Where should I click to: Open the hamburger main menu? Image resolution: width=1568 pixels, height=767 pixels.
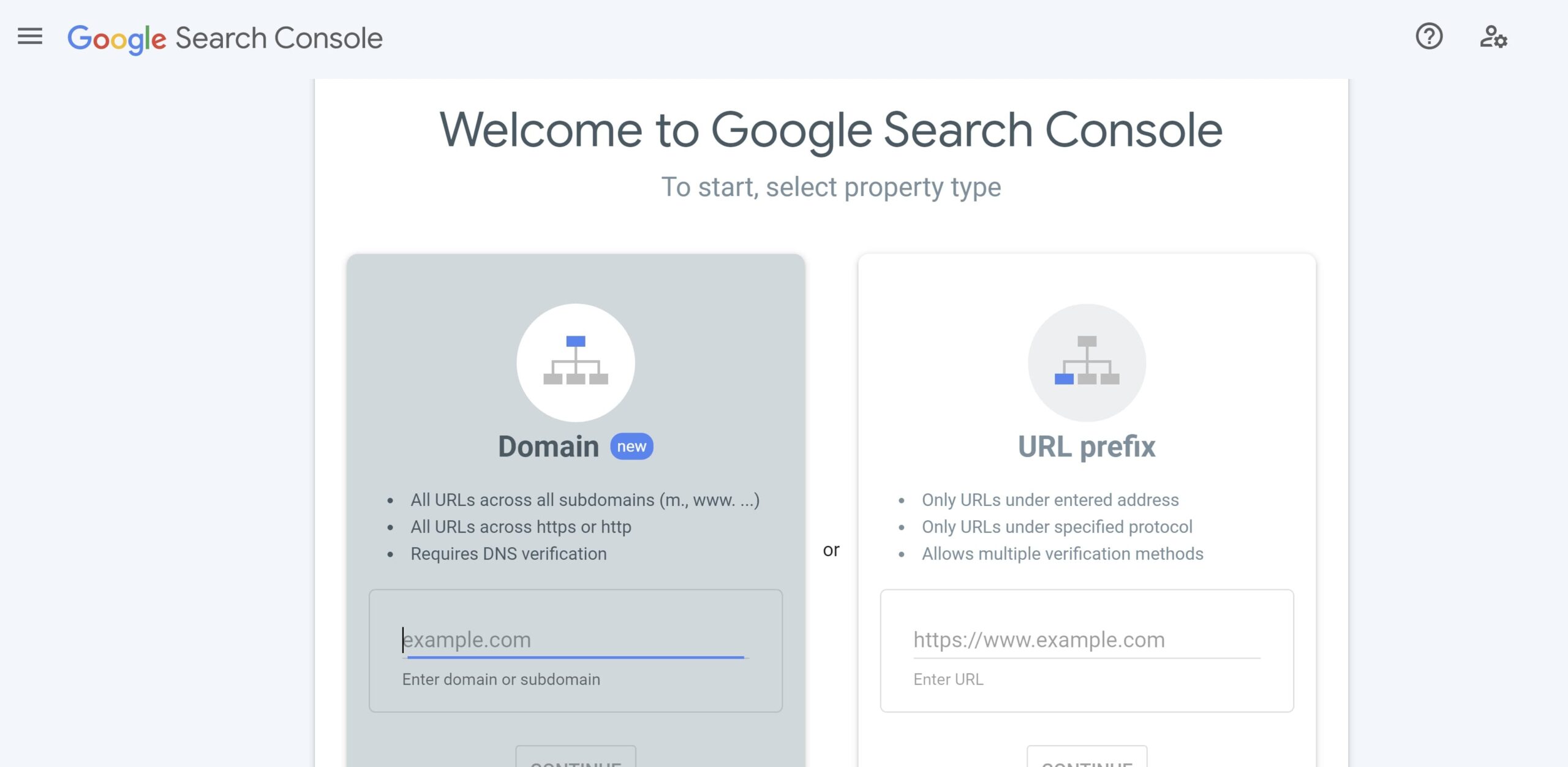[30, 37]
